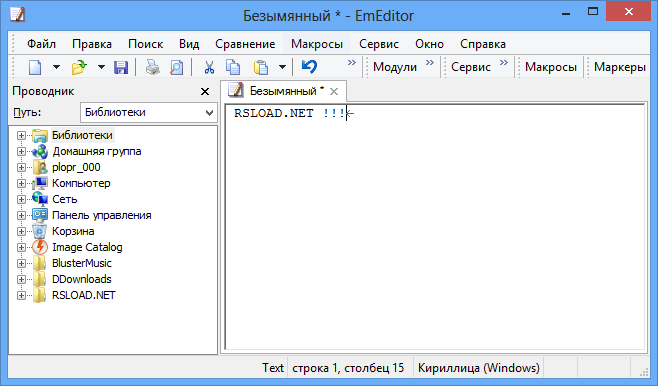This screenshot has height=386, width=658.
Task: Open the Вид menu
Action: click(189, 44)
